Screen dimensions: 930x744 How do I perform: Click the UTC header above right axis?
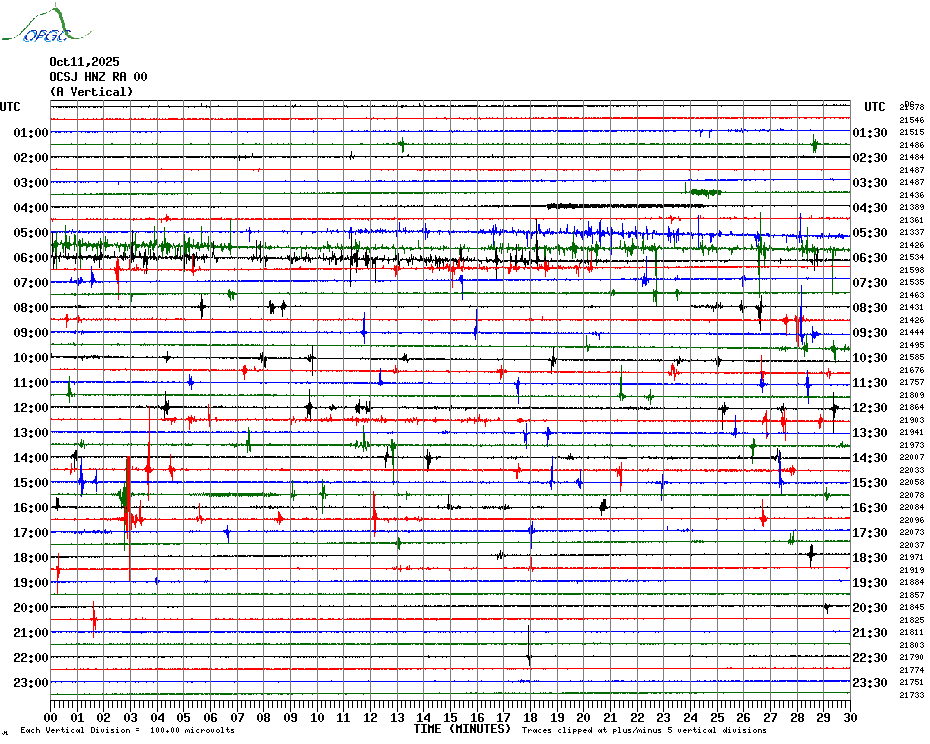point(874,107)
